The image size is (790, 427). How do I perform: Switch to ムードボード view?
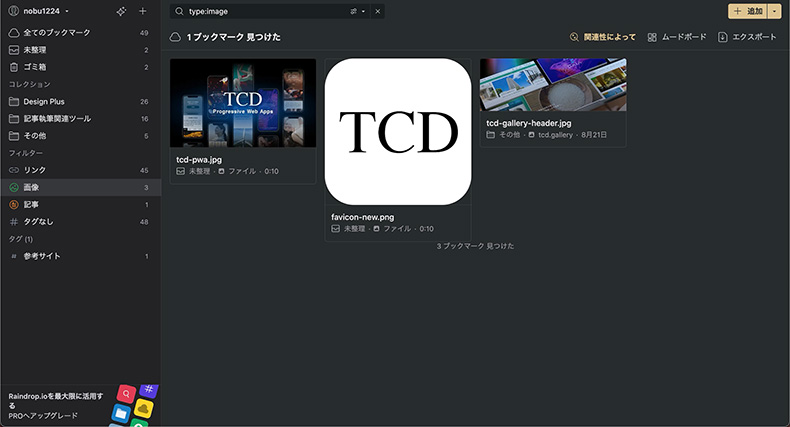tap(677, 37)
